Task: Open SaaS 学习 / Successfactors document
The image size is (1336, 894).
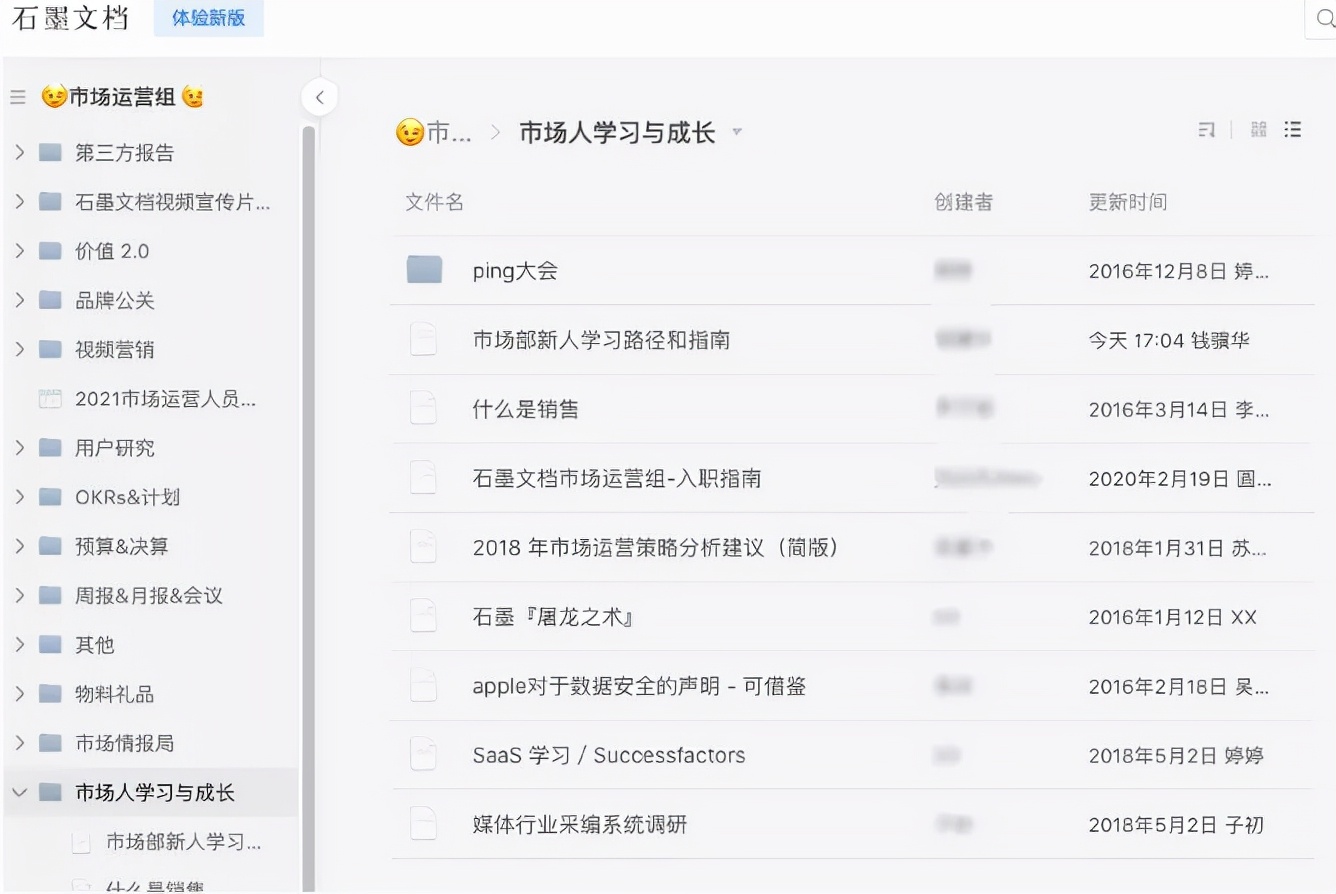Action: pyautogui.click(x=609, y=755)
